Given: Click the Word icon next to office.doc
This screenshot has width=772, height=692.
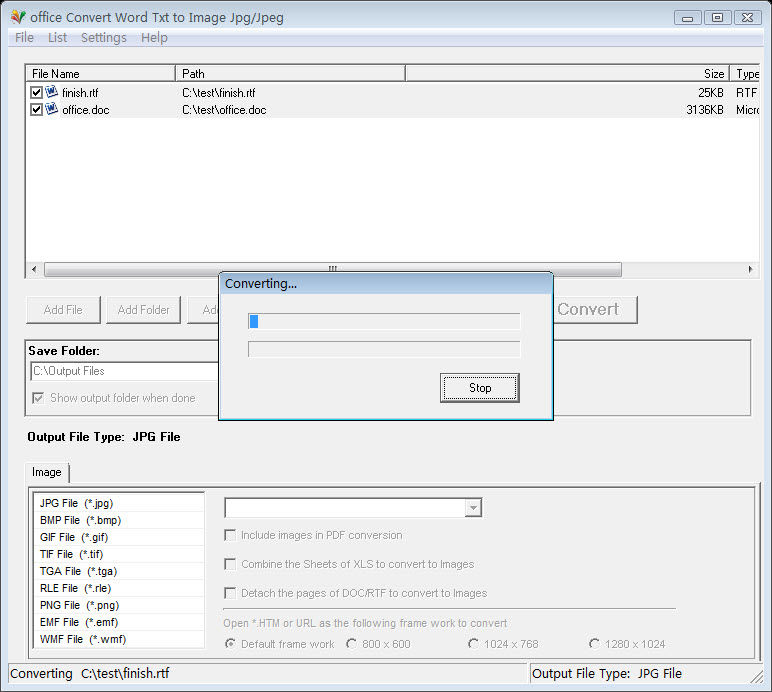Looking at the screenshot, I should point(52,109).
